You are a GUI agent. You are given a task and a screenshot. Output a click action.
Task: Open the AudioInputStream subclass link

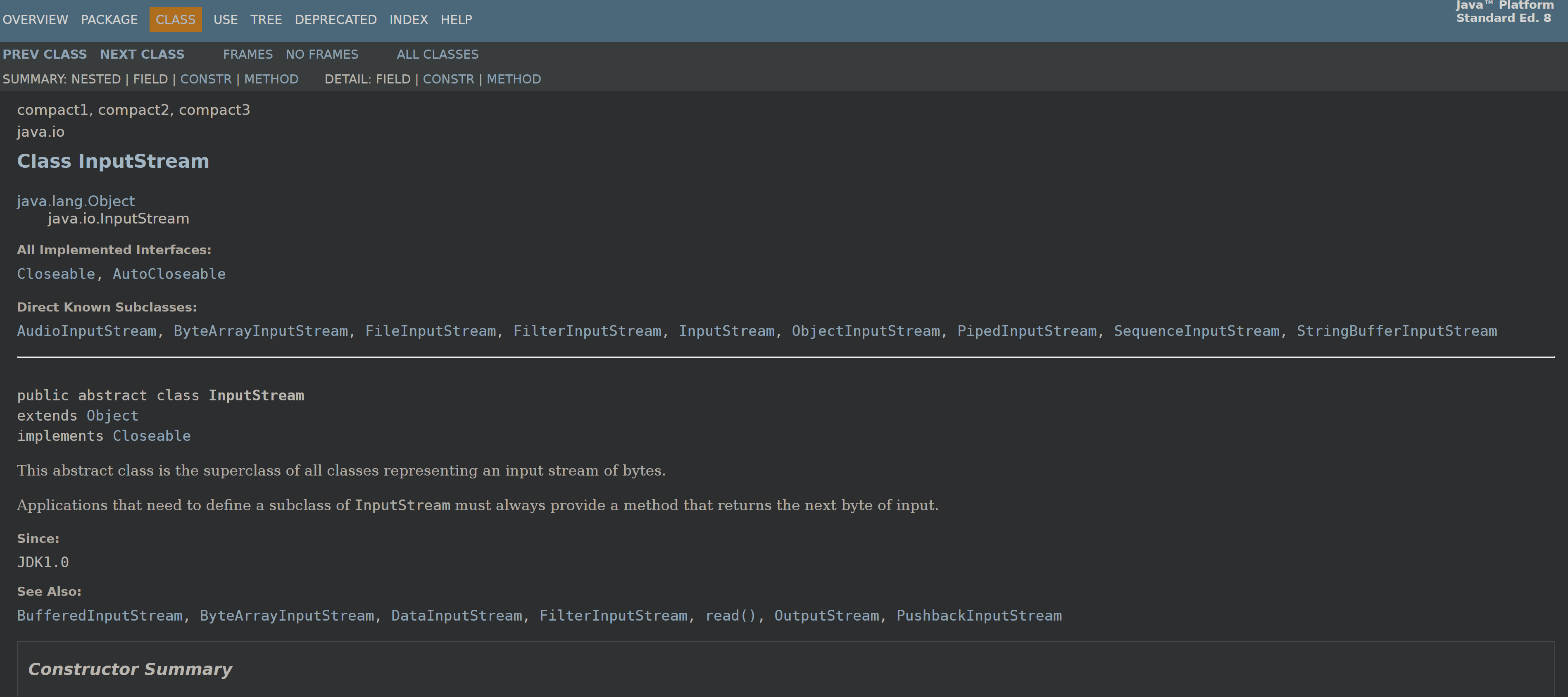tap(86, 331)
